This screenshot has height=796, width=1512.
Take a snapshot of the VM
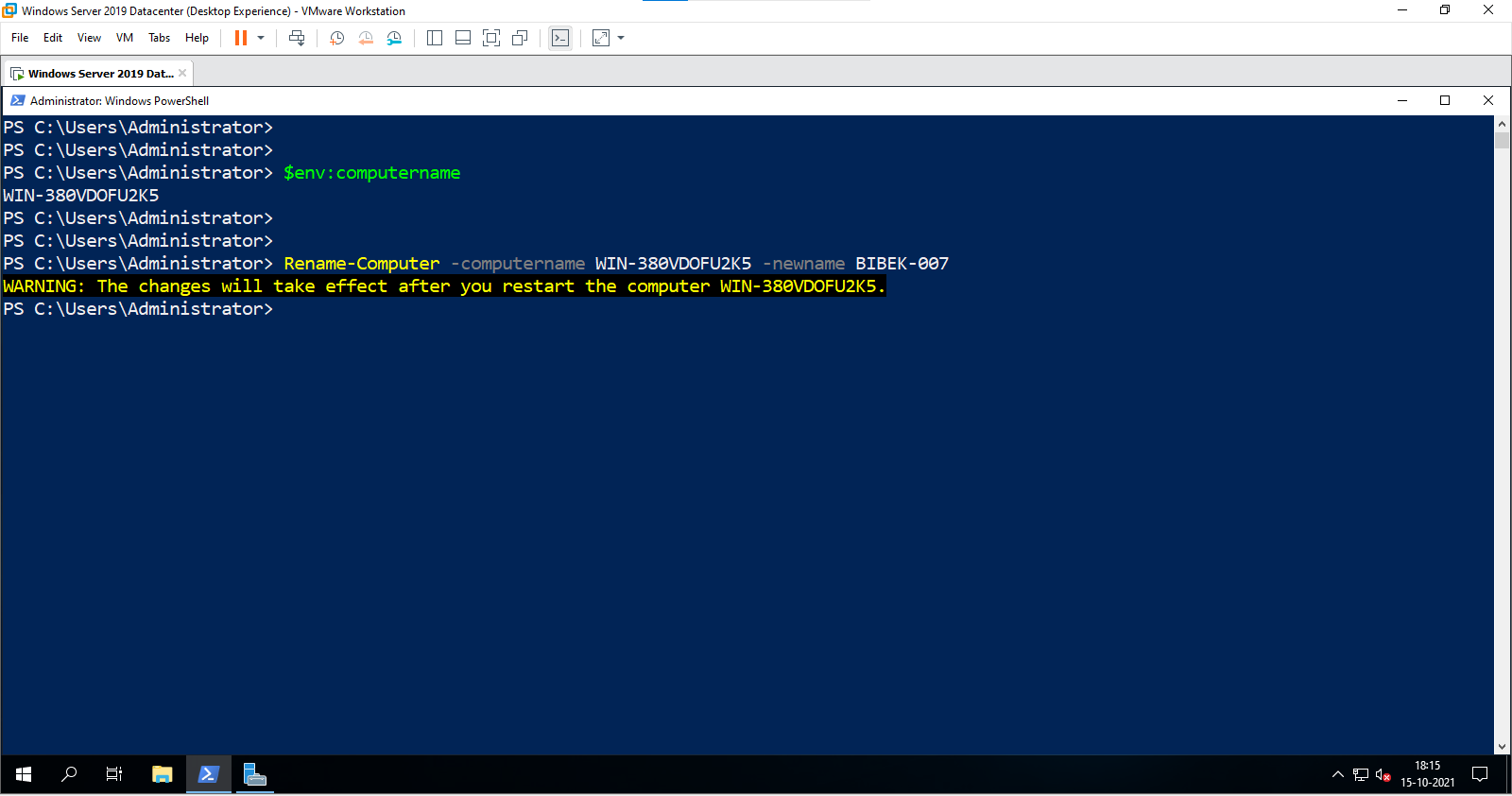coord(336,38)
